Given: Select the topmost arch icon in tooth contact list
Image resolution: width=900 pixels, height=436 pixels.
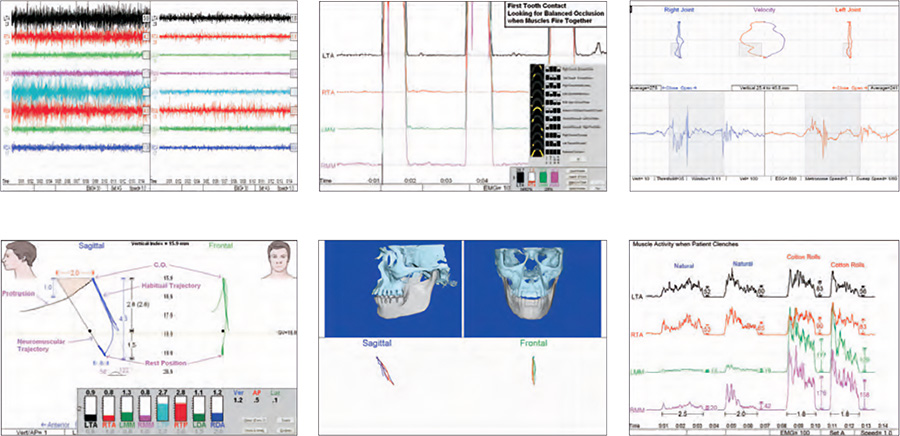Looking at the screenshot, I should pos(537,69).
